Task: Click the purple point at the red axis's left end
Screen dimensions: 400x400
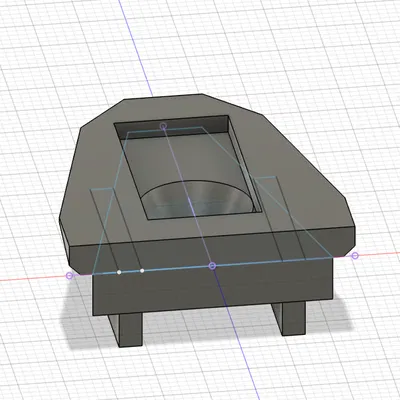Action: click(x=69, y=276)
